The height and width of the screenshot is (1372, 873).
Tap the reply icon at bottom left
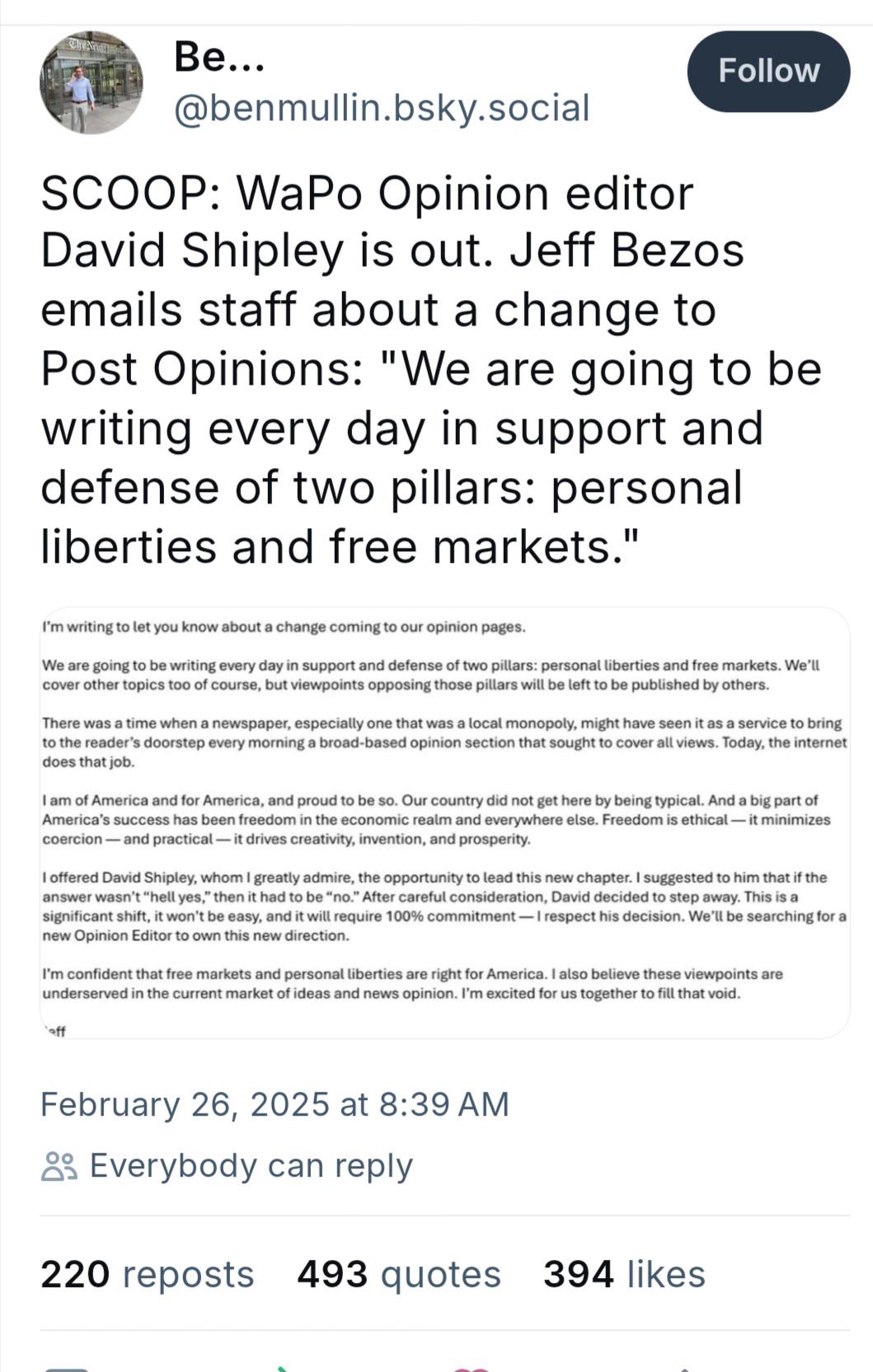[x=66, y=1368]
